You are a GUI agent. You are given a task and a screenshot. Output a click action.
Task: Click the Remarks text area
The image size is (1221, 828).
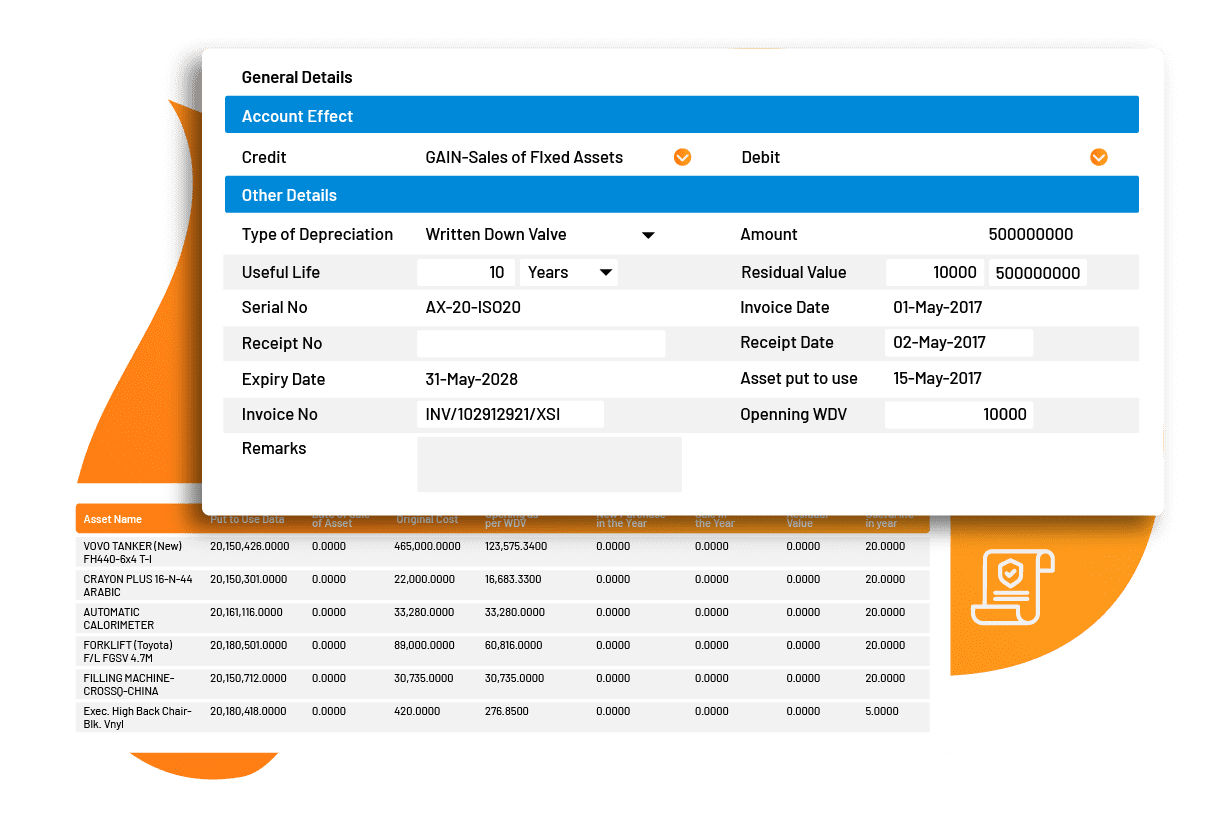click(549, 464)
